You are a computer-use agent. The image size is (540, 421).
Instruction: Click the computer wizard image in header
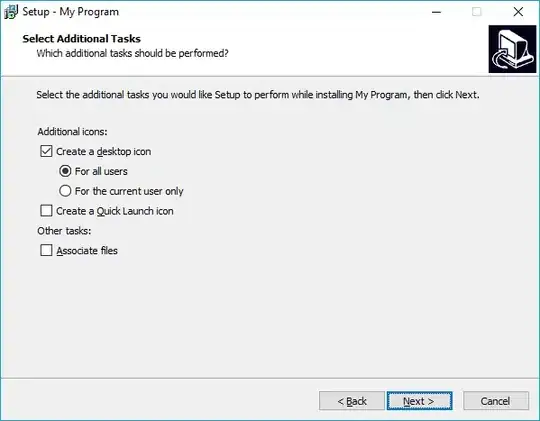click(512, 49)
